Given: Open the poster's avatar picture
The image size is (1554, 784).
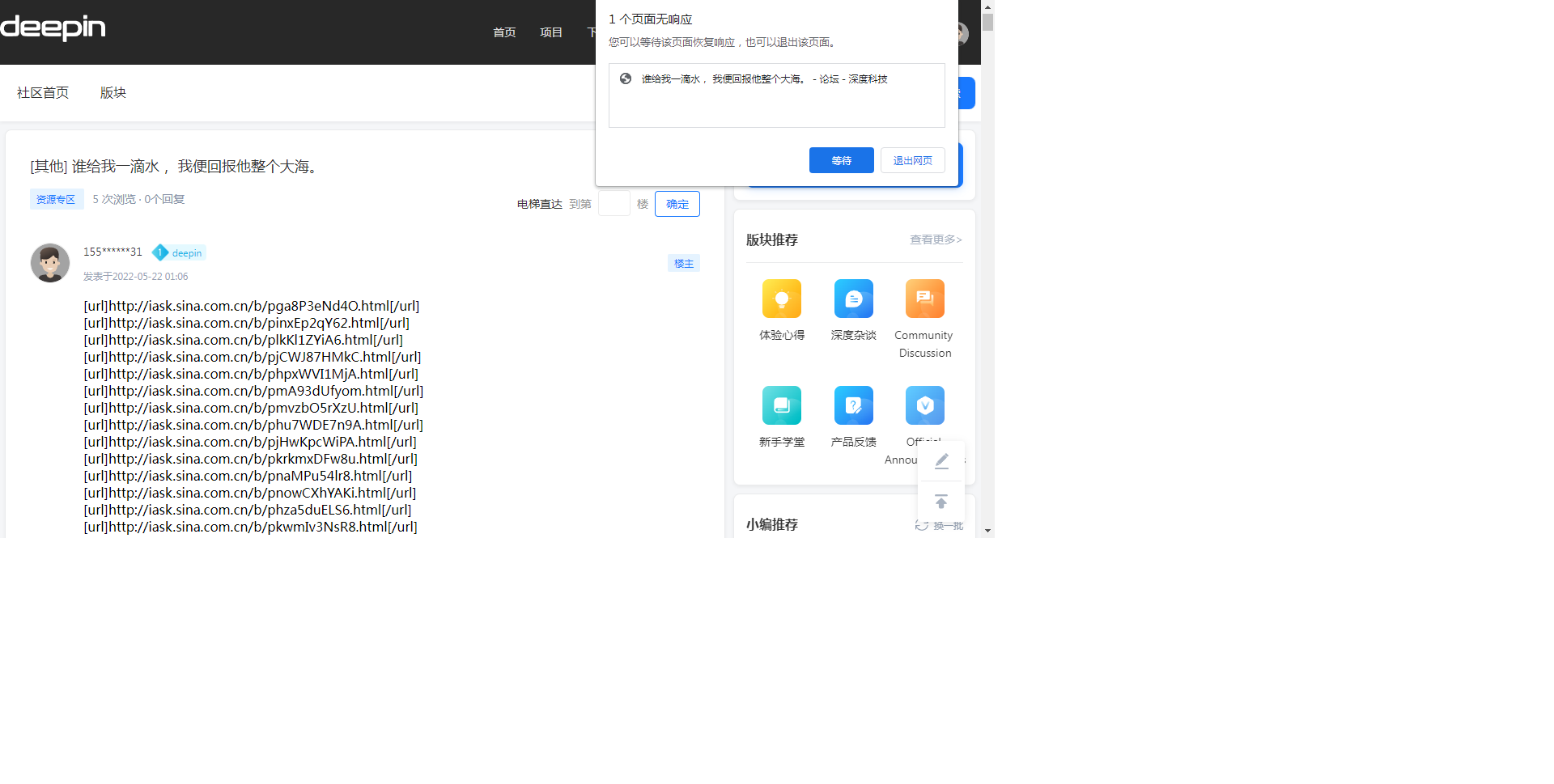Looking at the screenshot, I should point(50,263).
